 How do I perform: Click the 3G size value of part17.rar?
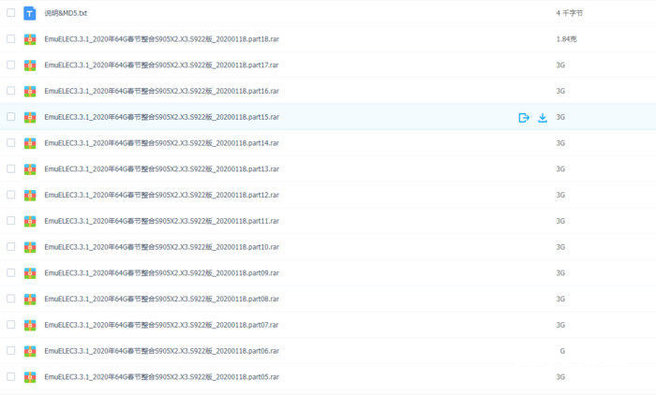click(561, 65)
